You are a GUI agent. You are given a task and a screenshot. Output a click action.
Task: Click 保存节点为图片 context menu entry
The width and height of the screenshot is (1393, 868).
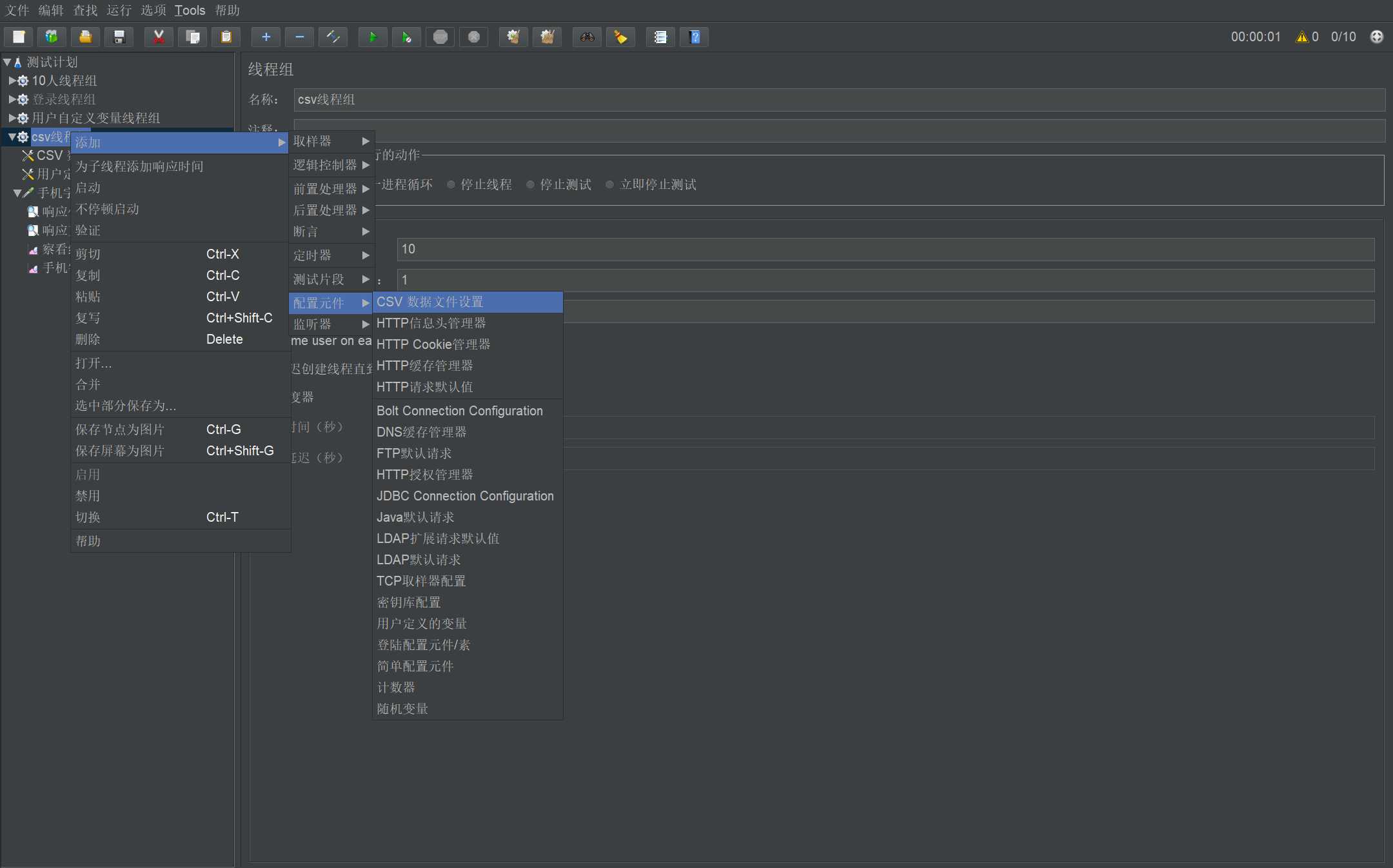point(181,429)
